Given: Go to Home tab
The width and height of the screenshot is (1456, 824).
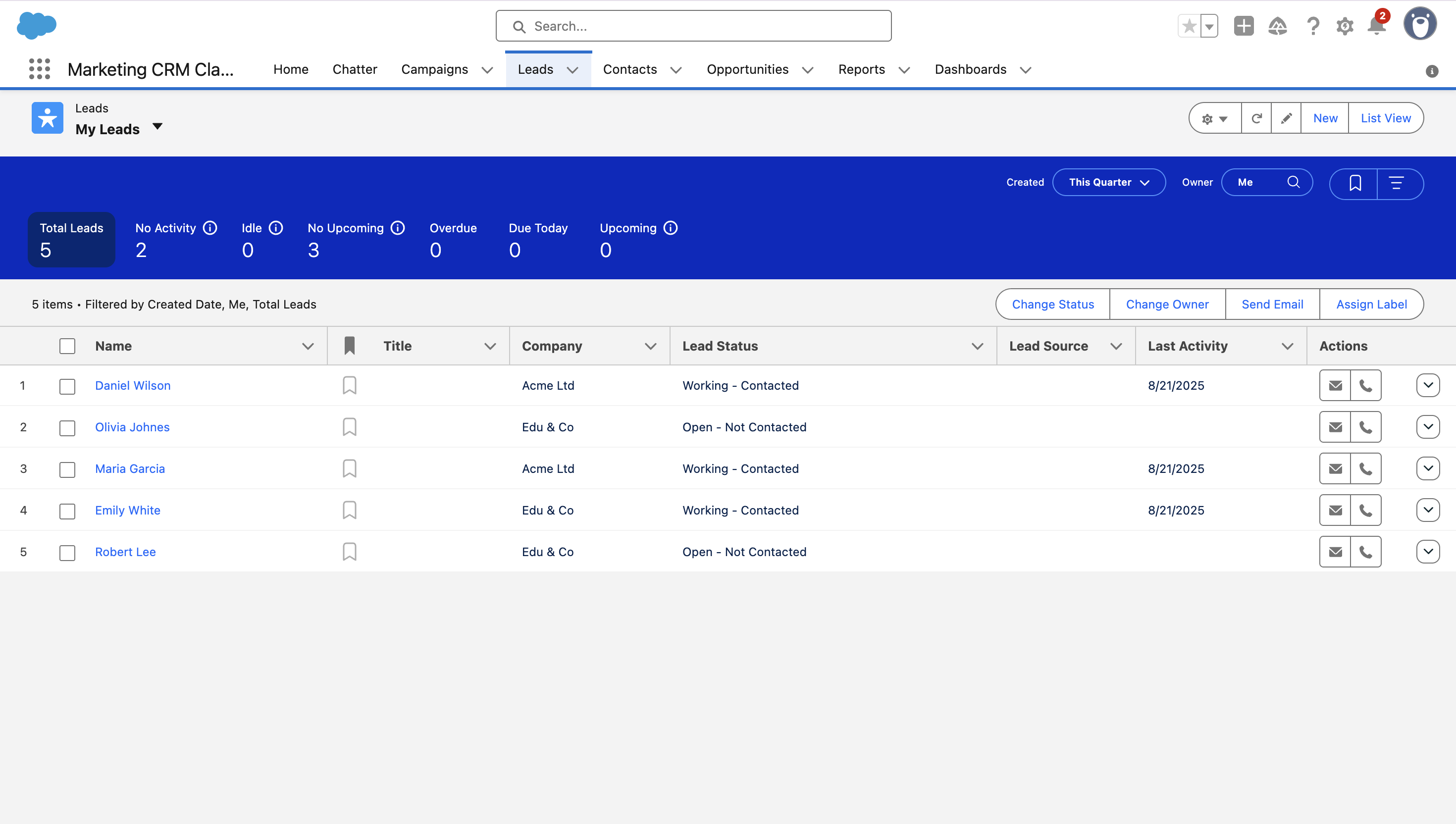Looking at the screenshot, I should (291, 69).
